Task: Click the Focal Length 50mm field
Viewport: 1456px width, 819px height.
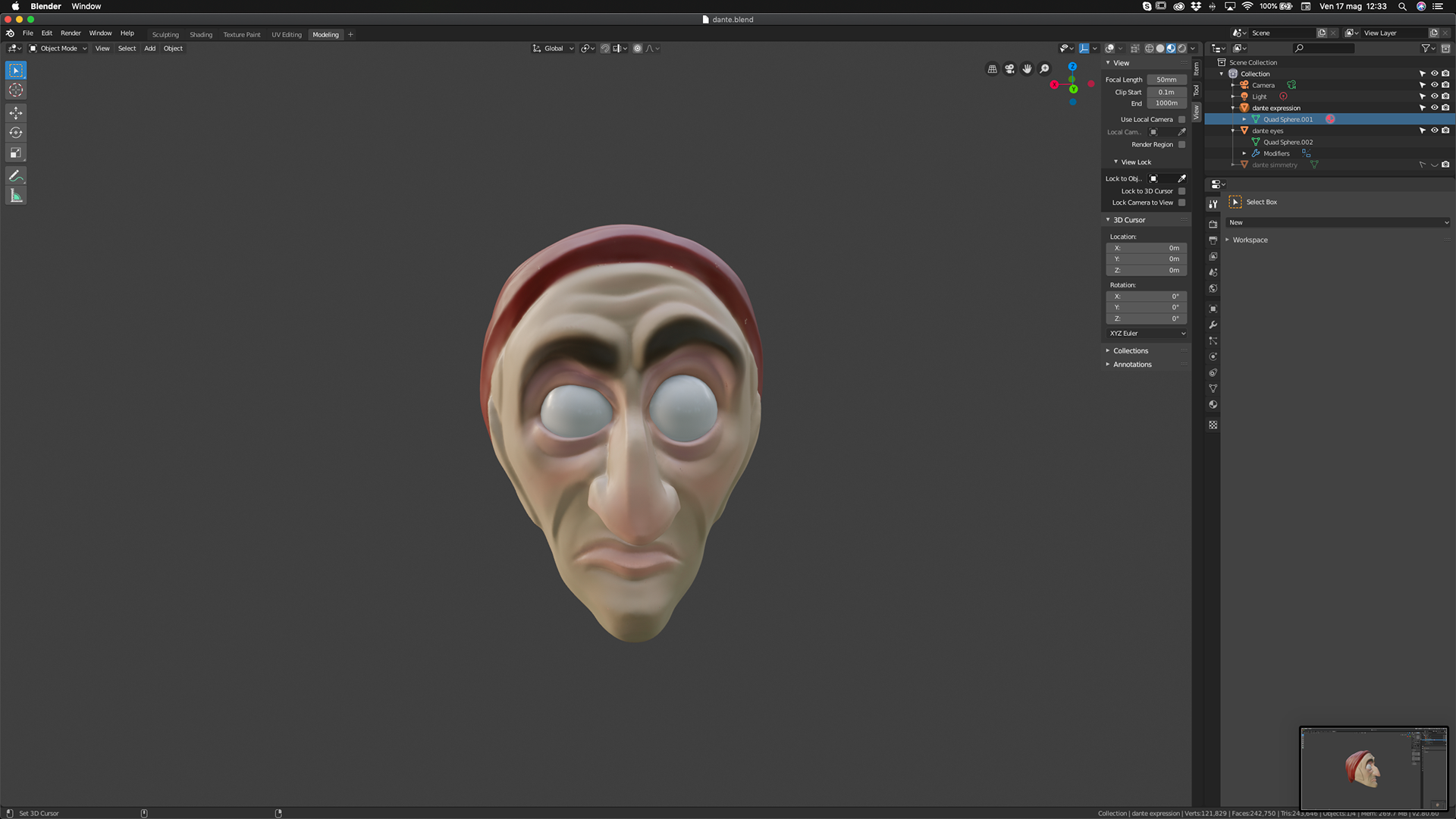Action: point(1166,80)
